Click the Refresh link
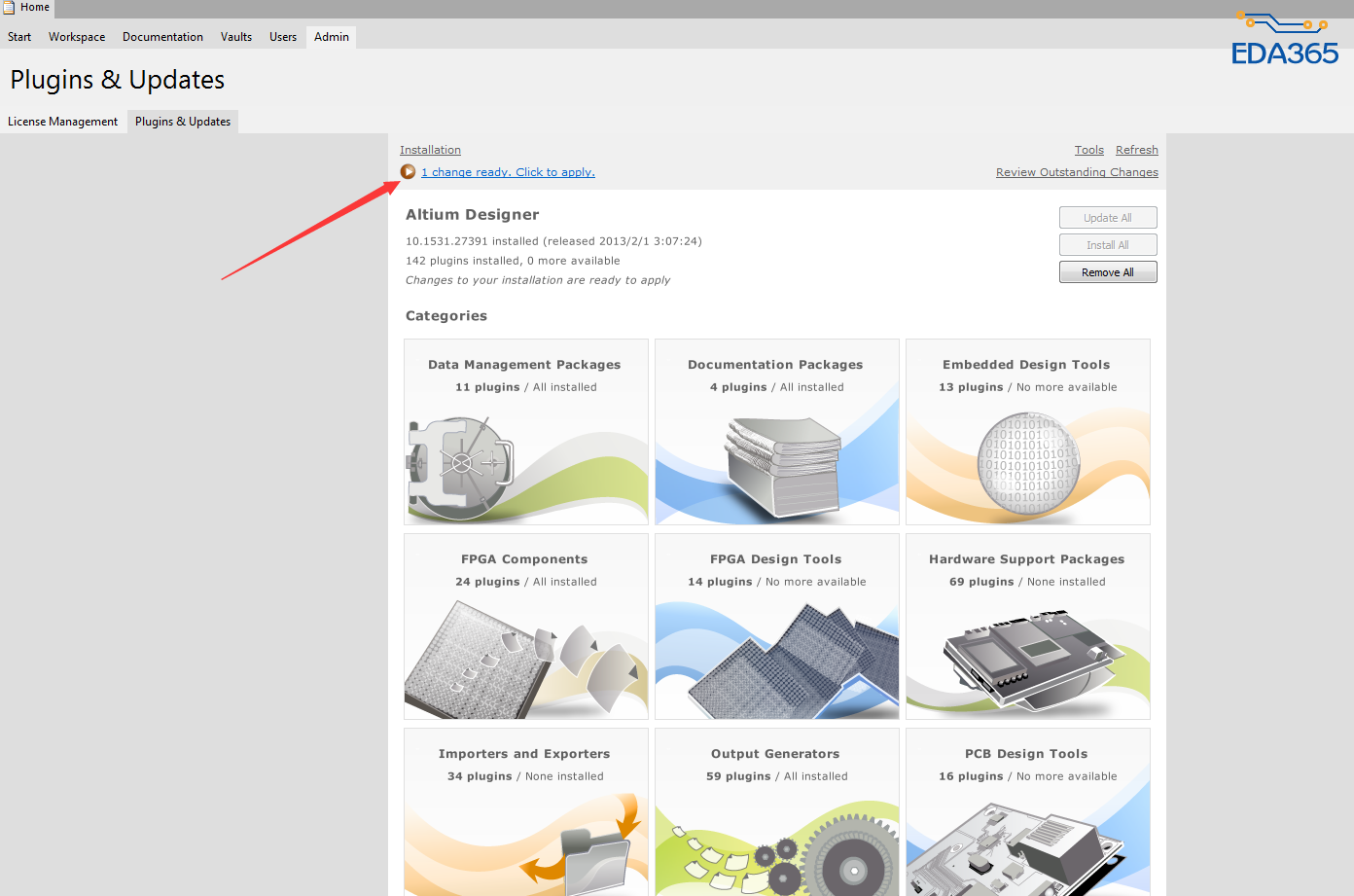Screen dimensions: 1354x896 pos(1137,150)
